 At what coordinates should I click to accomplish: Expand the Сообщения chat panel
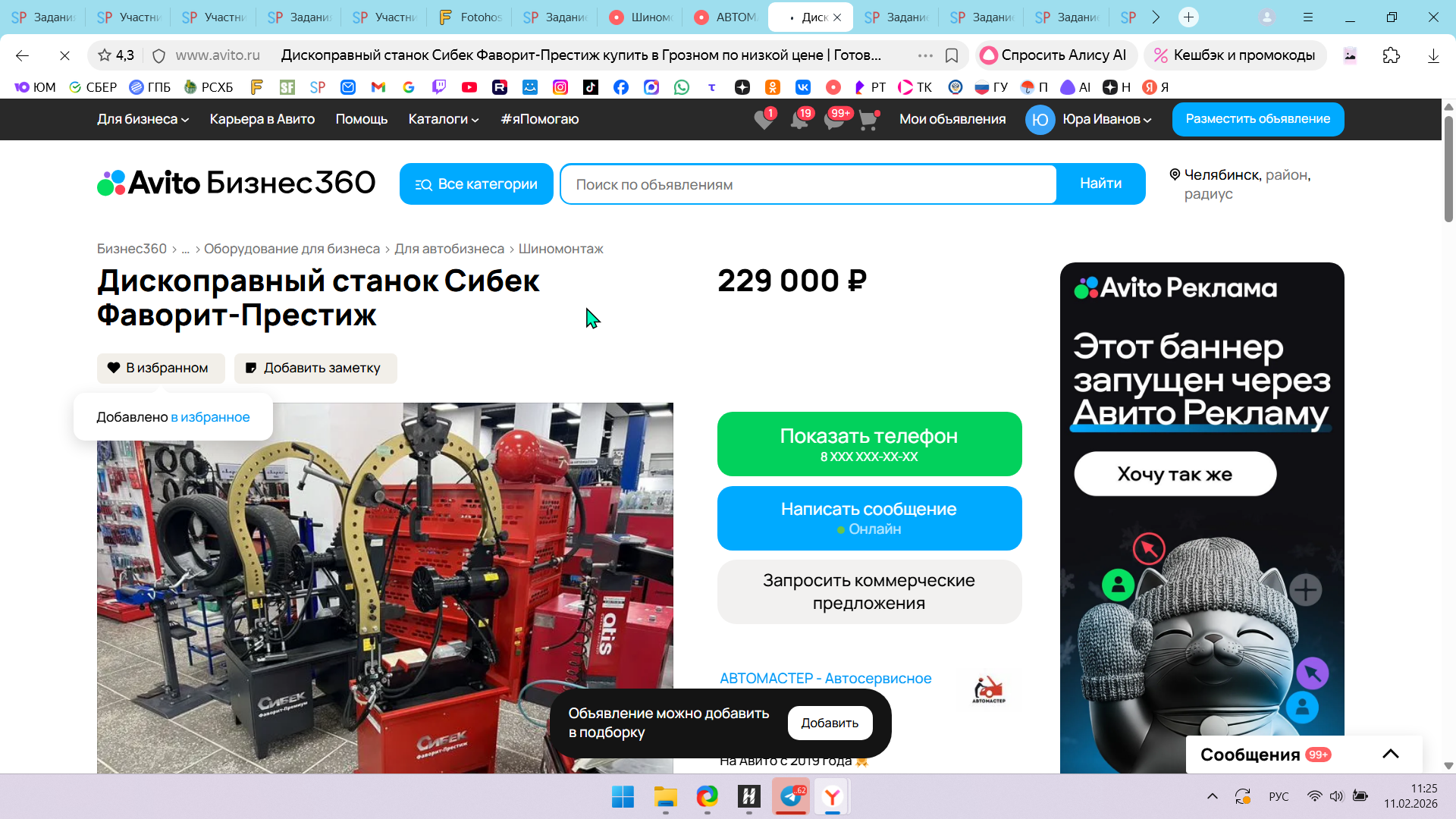pos(1390,754)
